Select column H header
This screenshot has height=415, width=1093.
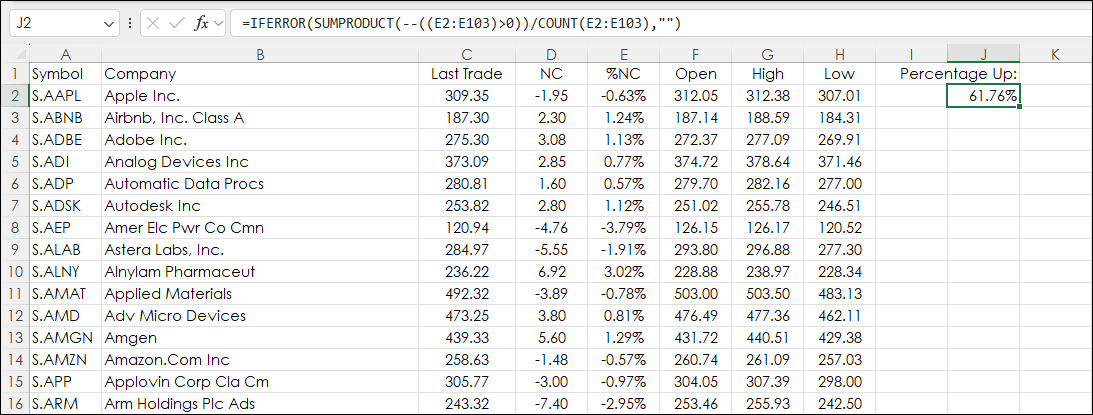[839, 54]
